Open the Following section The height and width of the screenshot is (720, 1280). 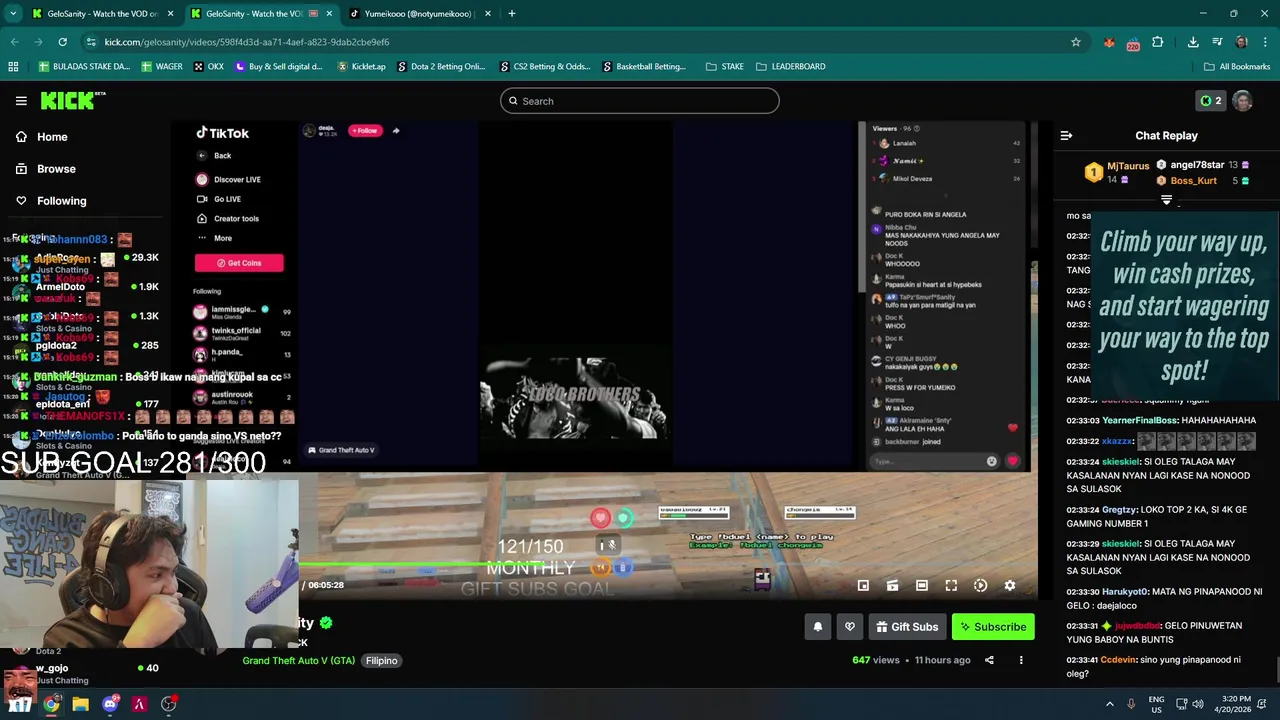point(61,201)
